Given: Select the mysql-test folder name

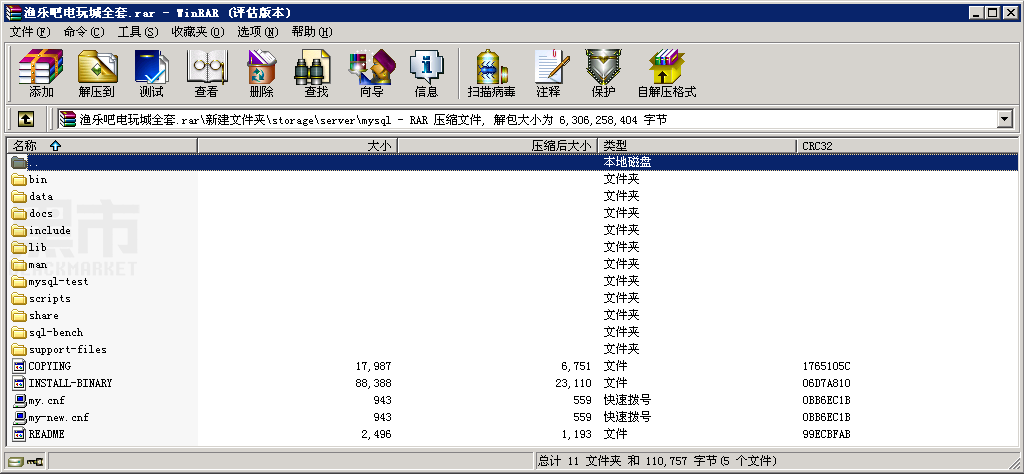Looking at the screenshot, I should [59, 281].
